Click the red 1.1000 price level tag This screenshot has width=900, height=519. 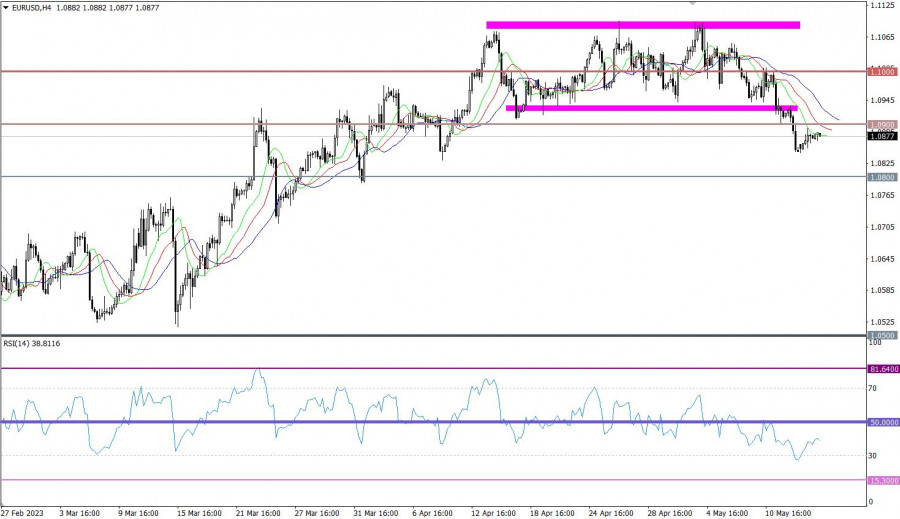coord(882,72)
